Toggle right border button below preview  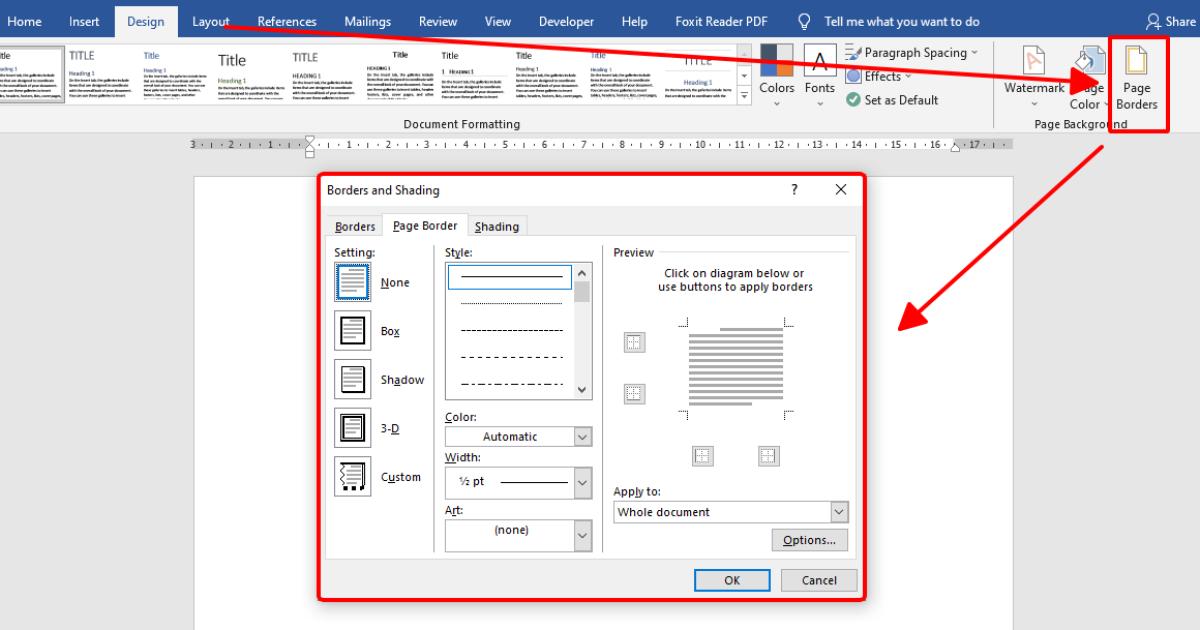click(x=768, y=456)
